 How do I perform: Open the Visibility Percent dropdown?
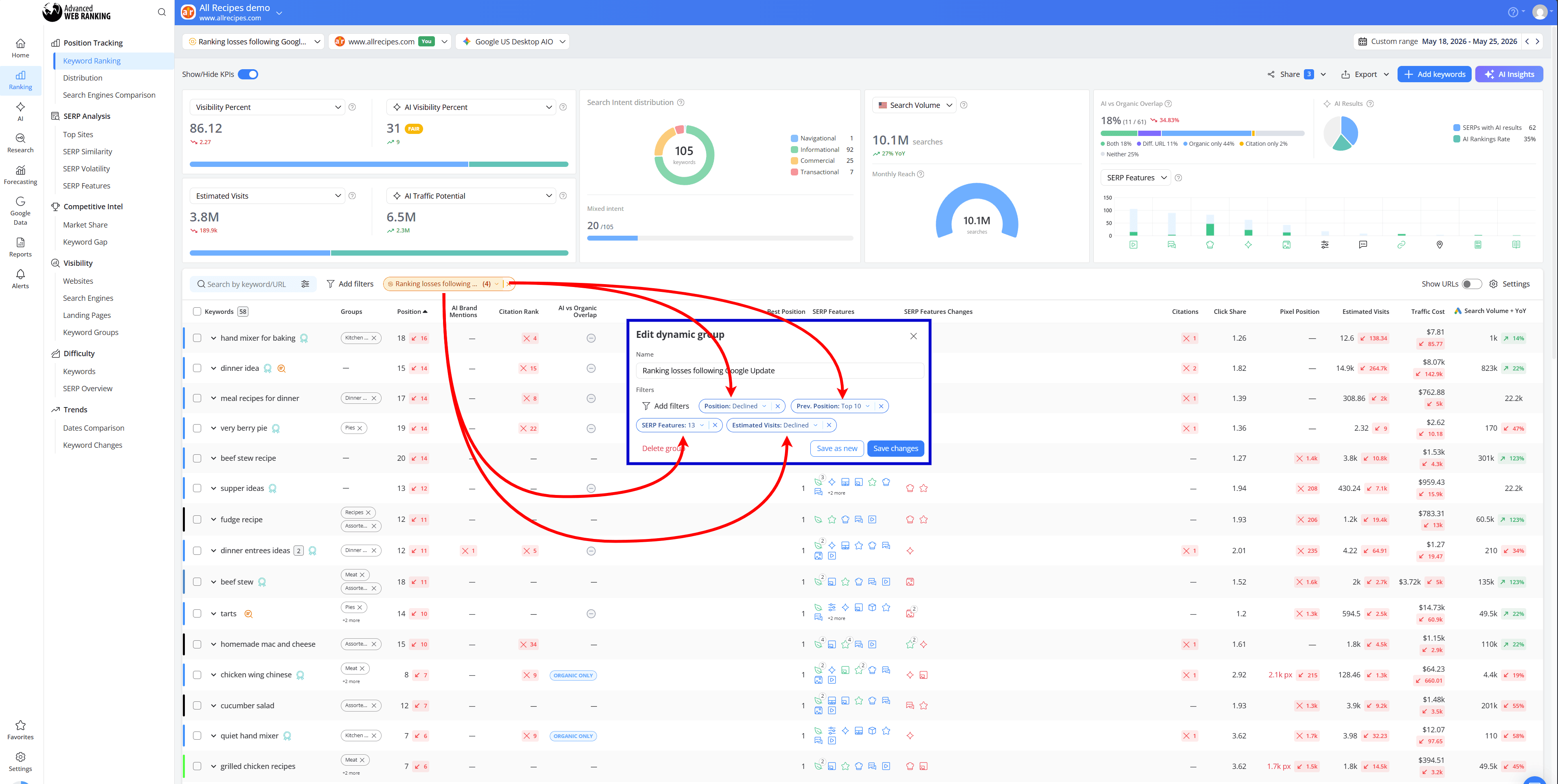pyautogui.click(x=267, y=107)
